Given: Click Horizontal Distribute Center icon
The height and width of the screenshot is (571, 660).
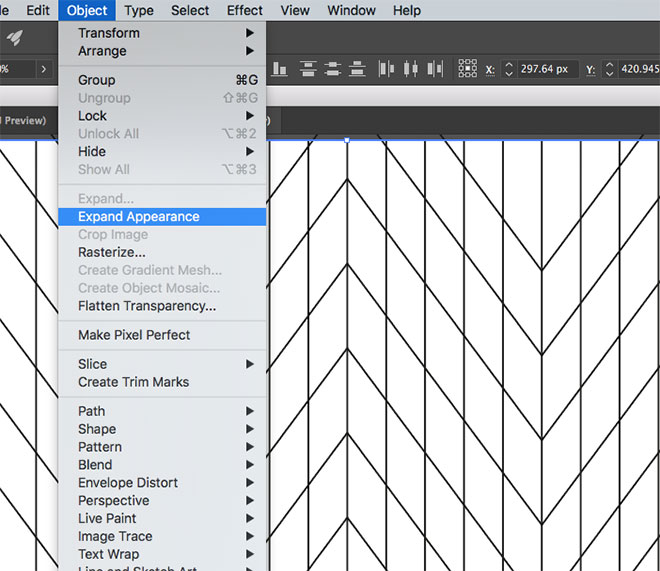Looking at the screenshot, I should click(409, 69).
